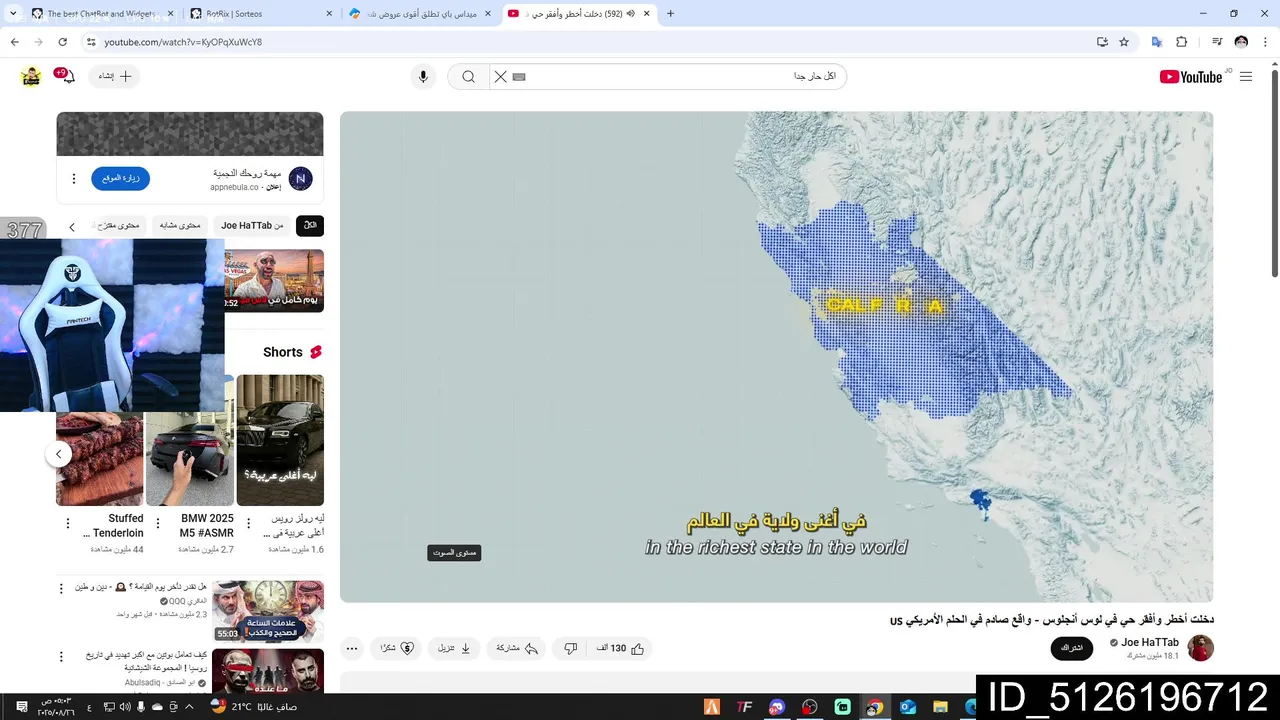1280x720 pixels.
Task: Dislike the video with the thumbs-down icon
Action: [x=570, y=648]
